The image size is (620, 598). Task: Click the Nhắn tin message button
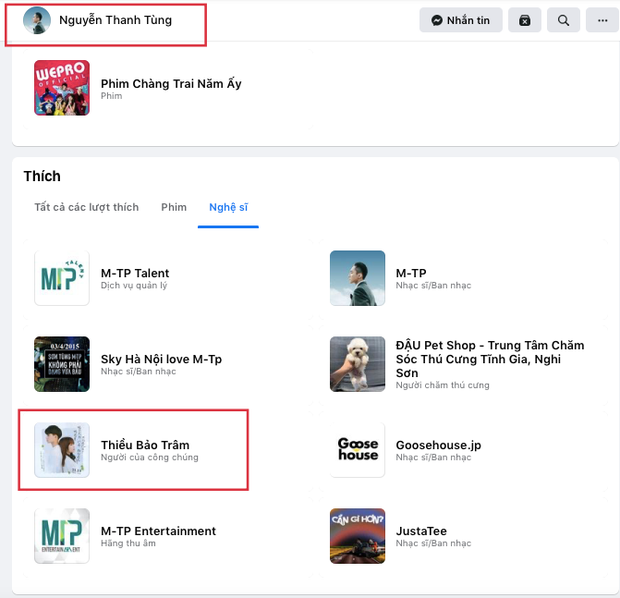pos(460,20)
